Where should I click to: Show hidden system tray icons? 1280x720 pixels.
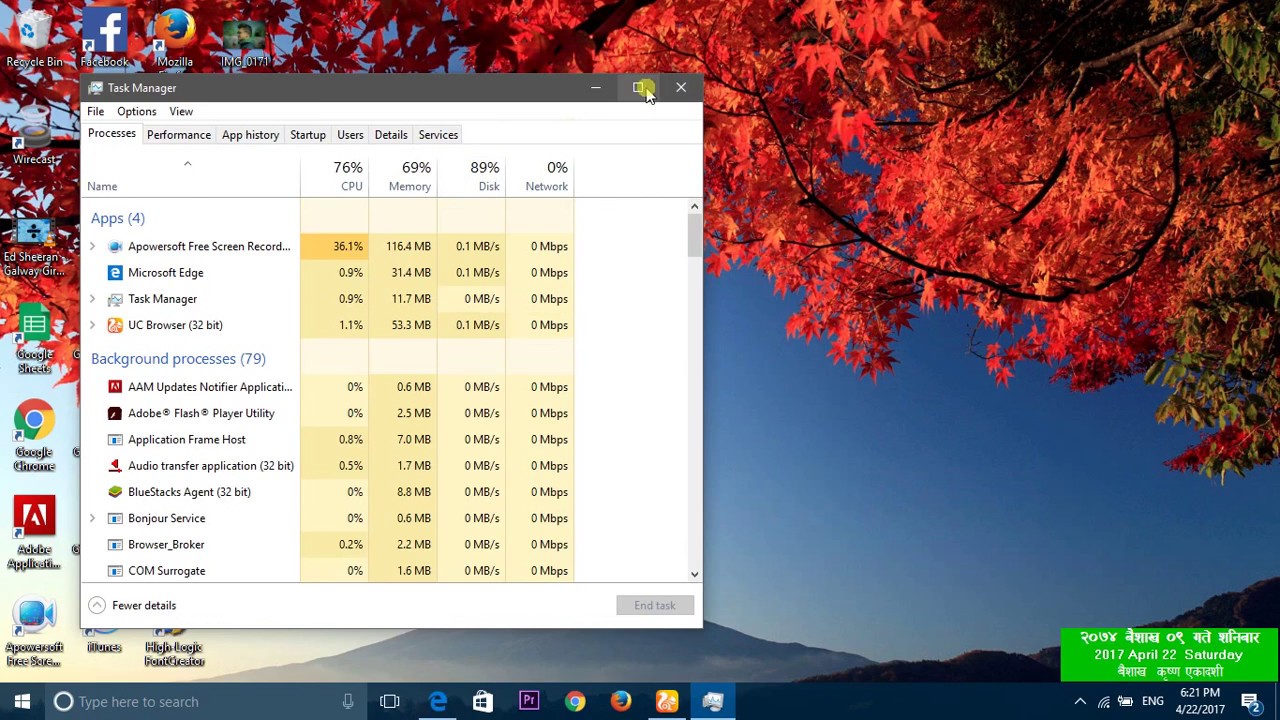(x=1080, y=701)
